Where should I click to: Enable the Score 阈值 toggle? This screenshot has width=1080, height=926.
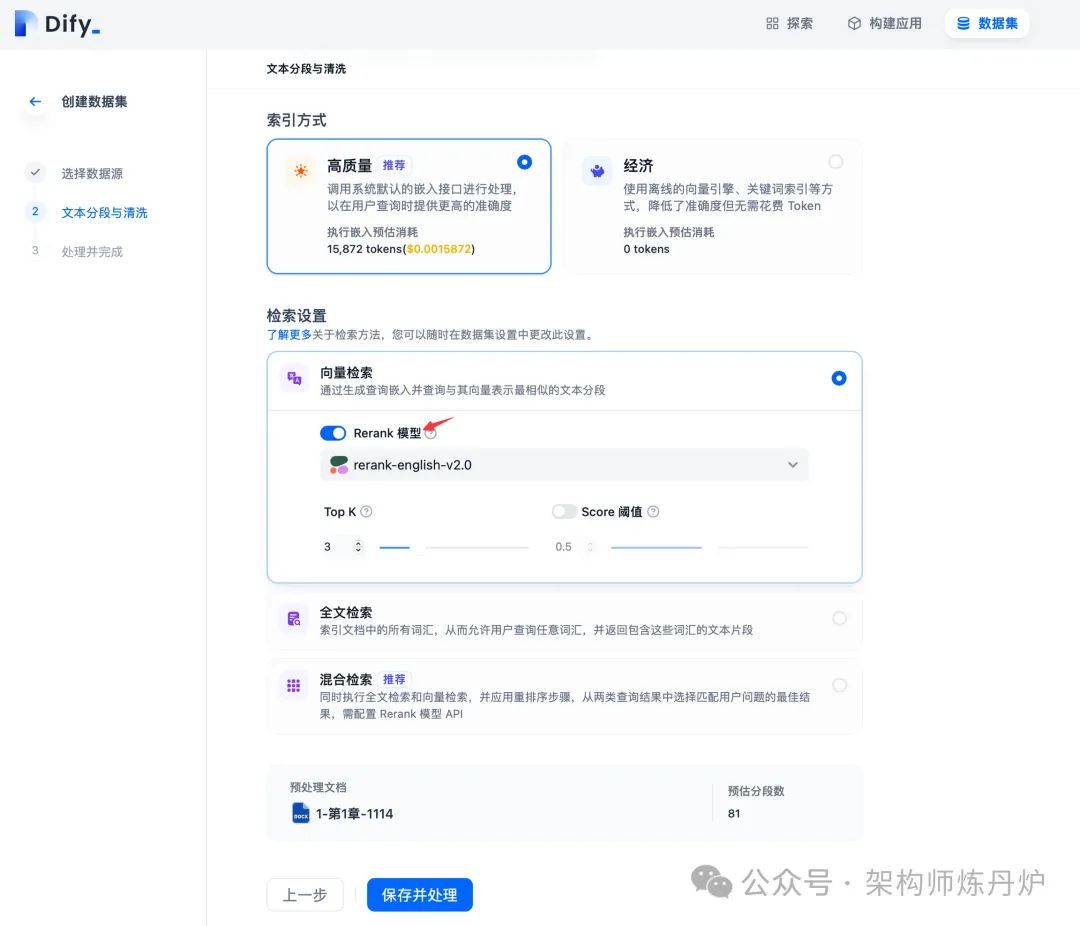[x=563, y=511]
